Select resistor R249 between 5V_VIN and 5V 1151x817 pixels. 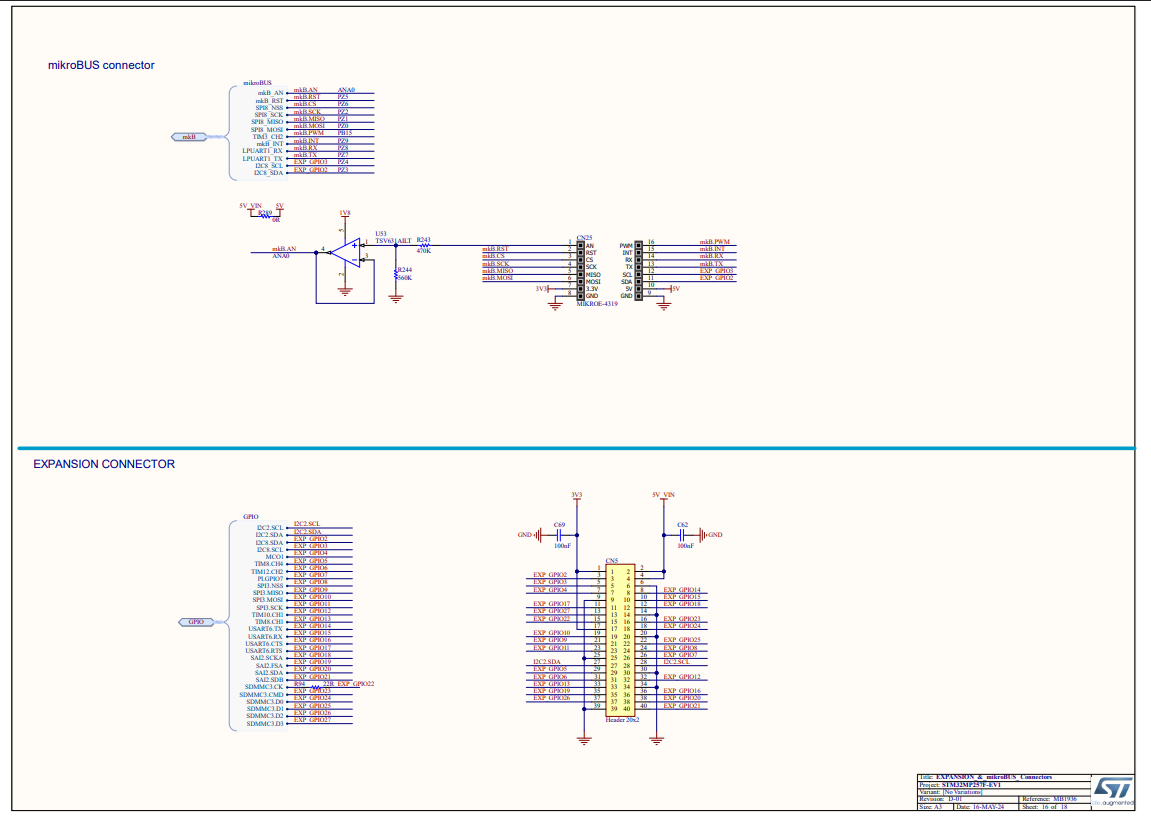[265, 216]
